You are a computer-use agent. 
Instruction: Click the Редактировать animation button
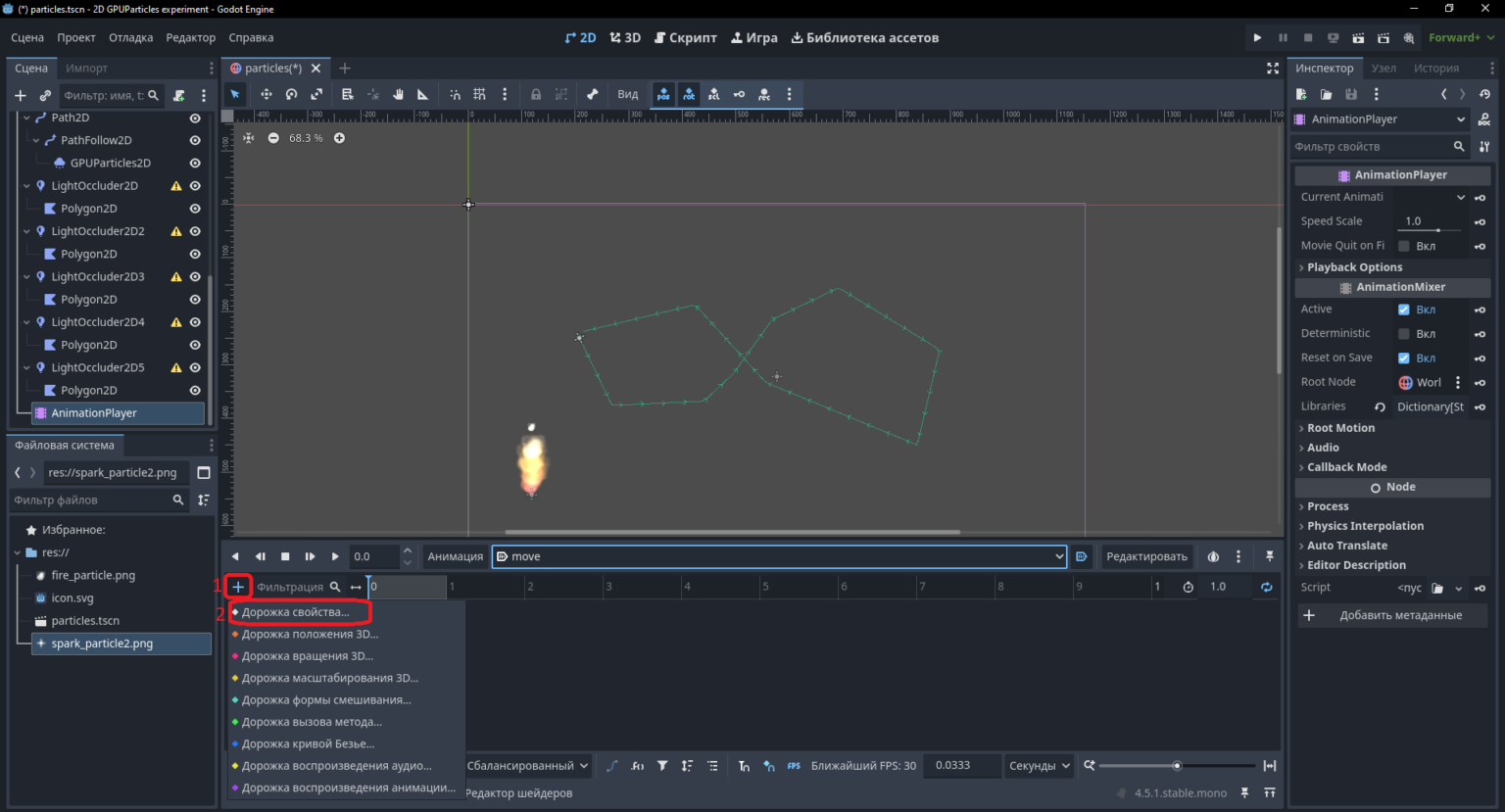pos(1146,556)
